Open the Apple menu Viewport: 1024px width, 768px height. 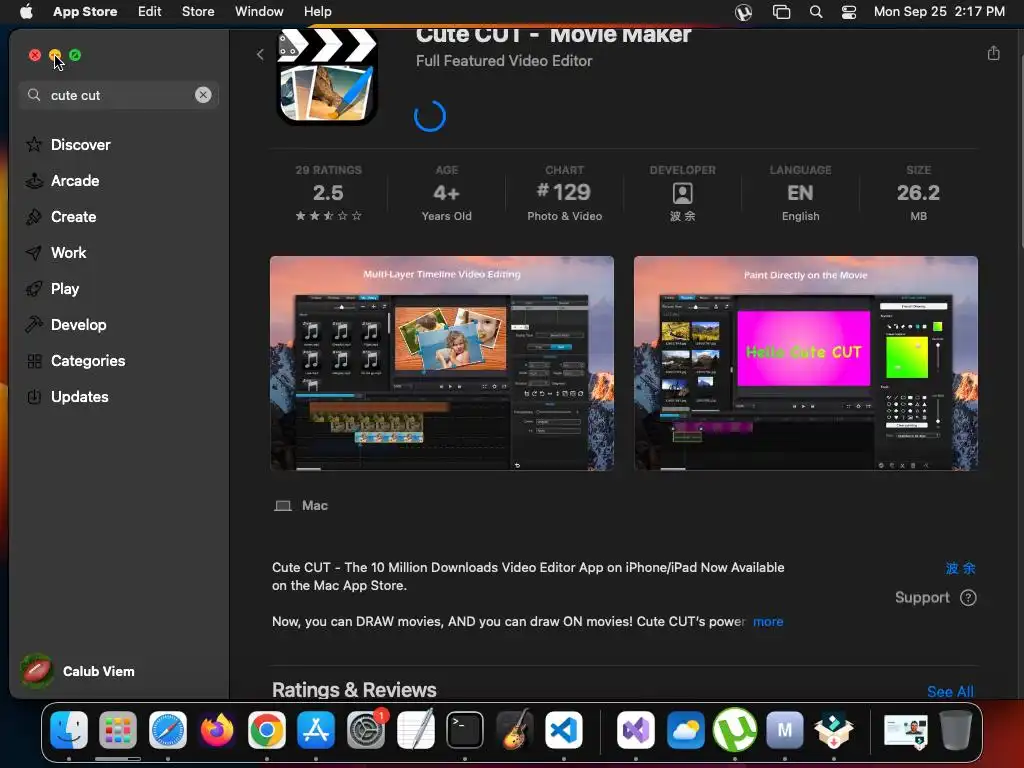pos(26,11)
